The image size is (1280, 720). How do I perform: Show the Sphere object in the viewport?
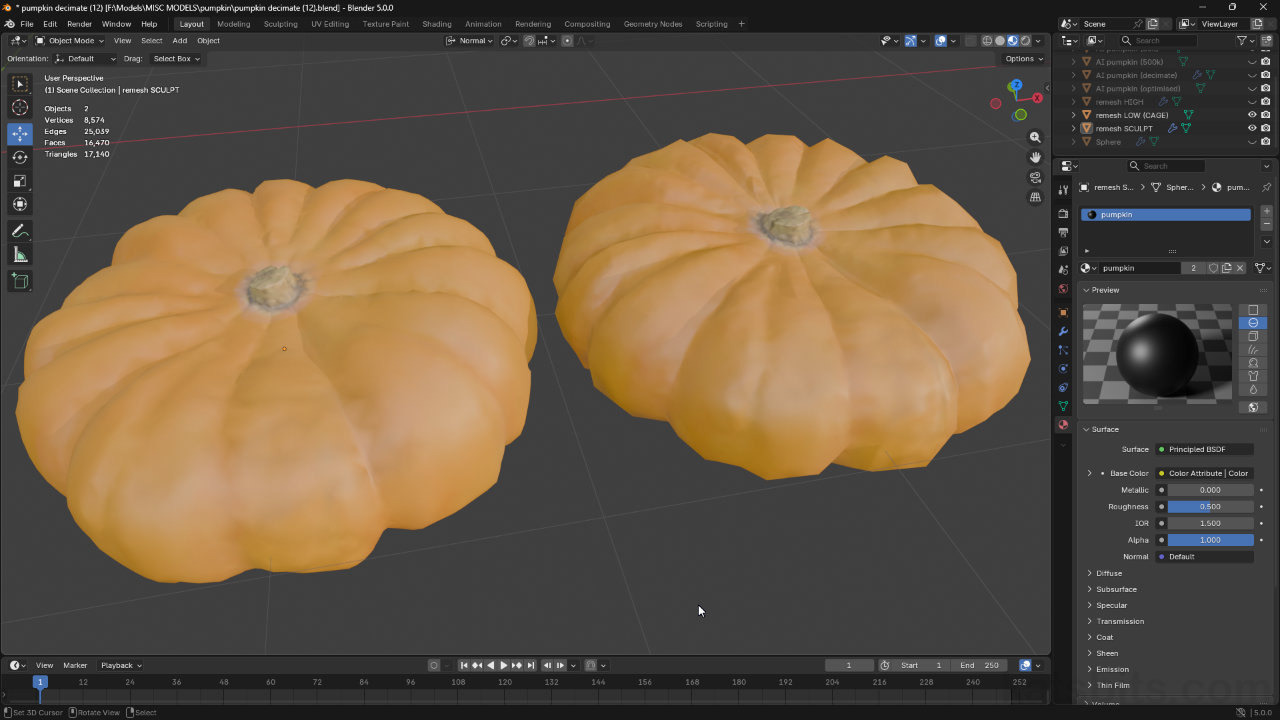1253,141
